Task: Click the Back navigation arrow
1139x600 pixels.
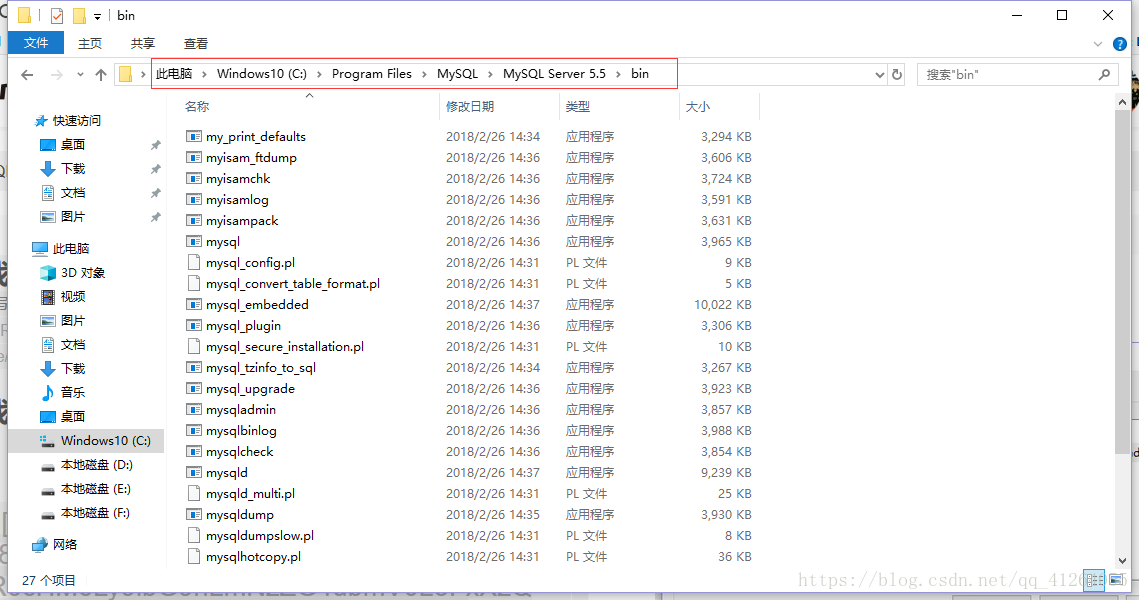Action: click(x=28, y=74)
